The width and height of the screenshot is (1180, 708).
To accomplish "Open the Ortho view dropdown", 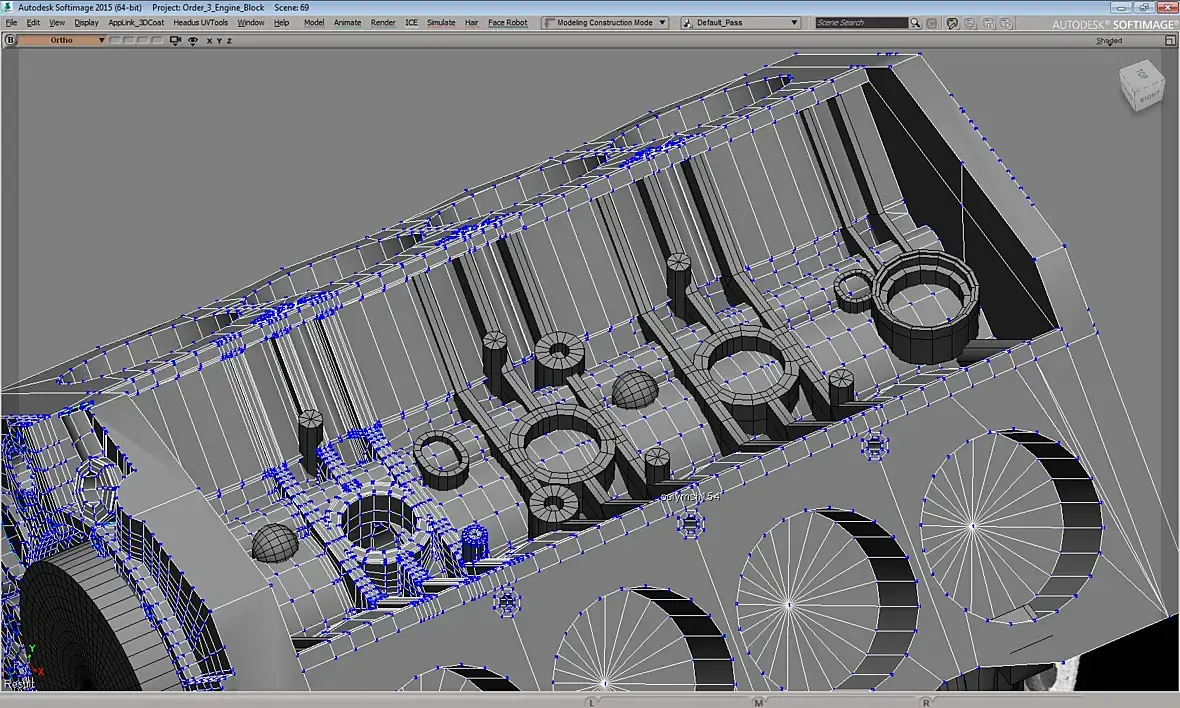I will (61, 40).
